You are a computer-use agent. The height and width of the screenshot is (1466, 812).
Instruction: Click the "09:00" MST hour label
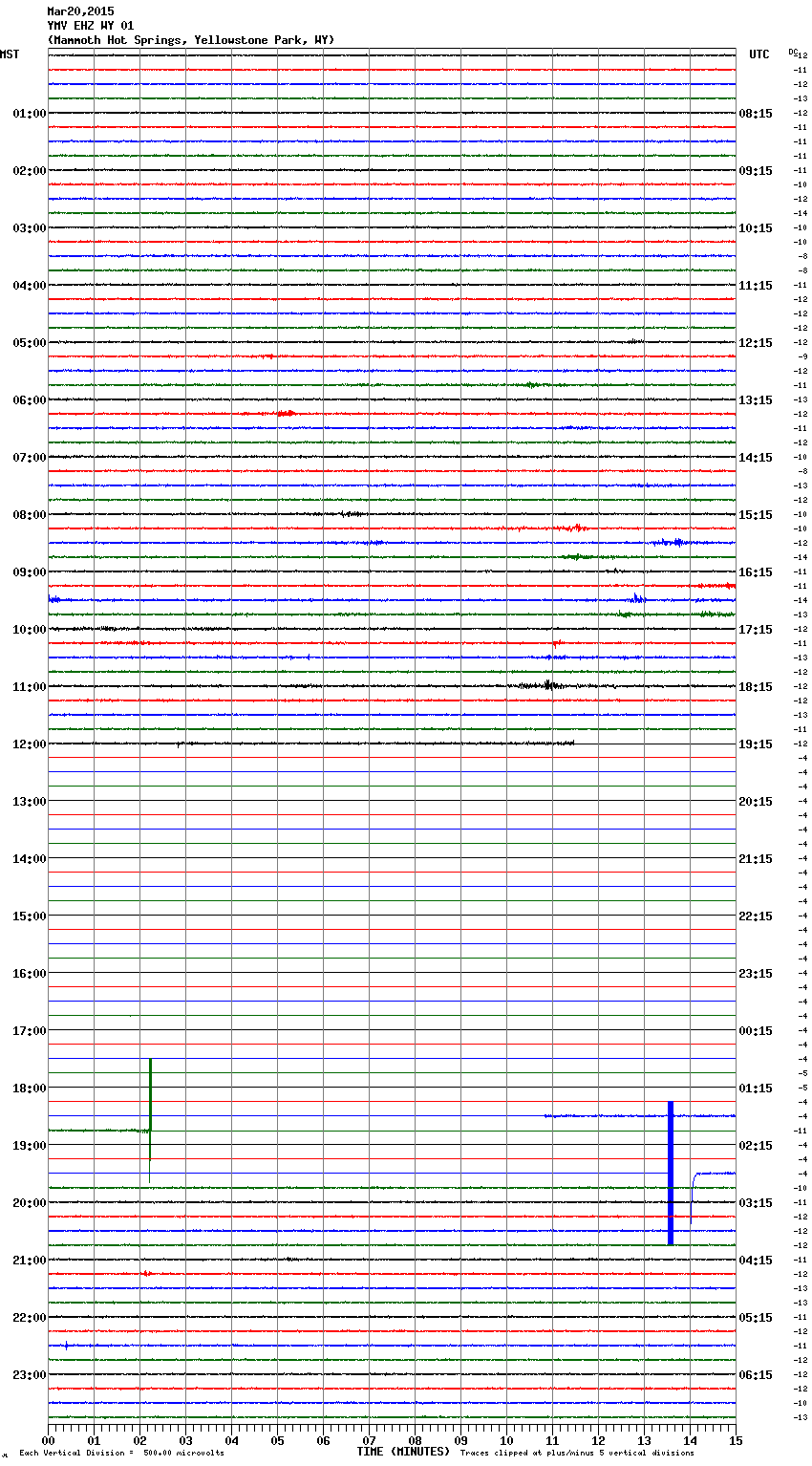click(x=30, y=572)
